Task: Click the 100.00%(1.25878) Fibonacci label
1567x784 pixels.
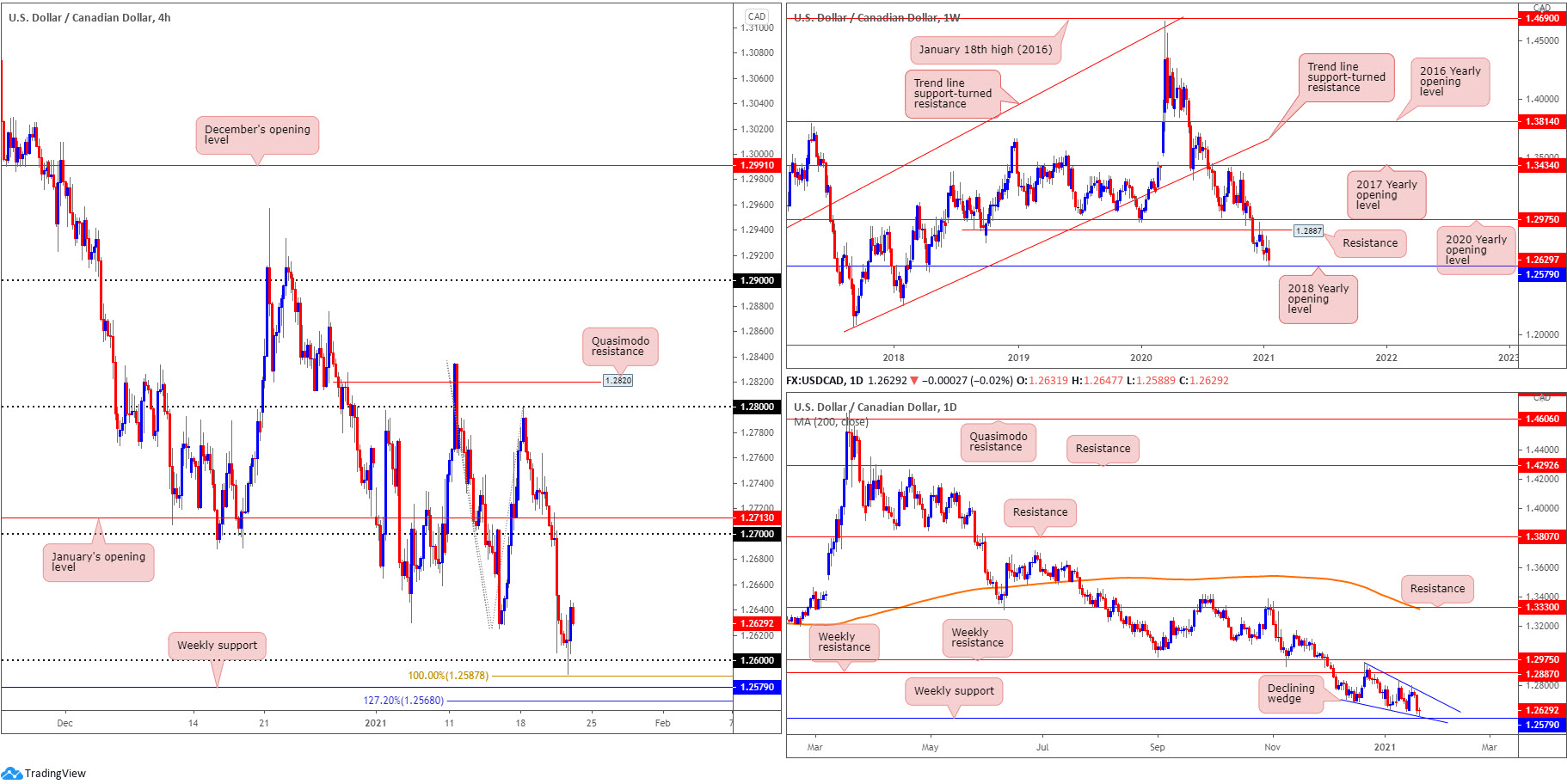Action: coord(448,676)
